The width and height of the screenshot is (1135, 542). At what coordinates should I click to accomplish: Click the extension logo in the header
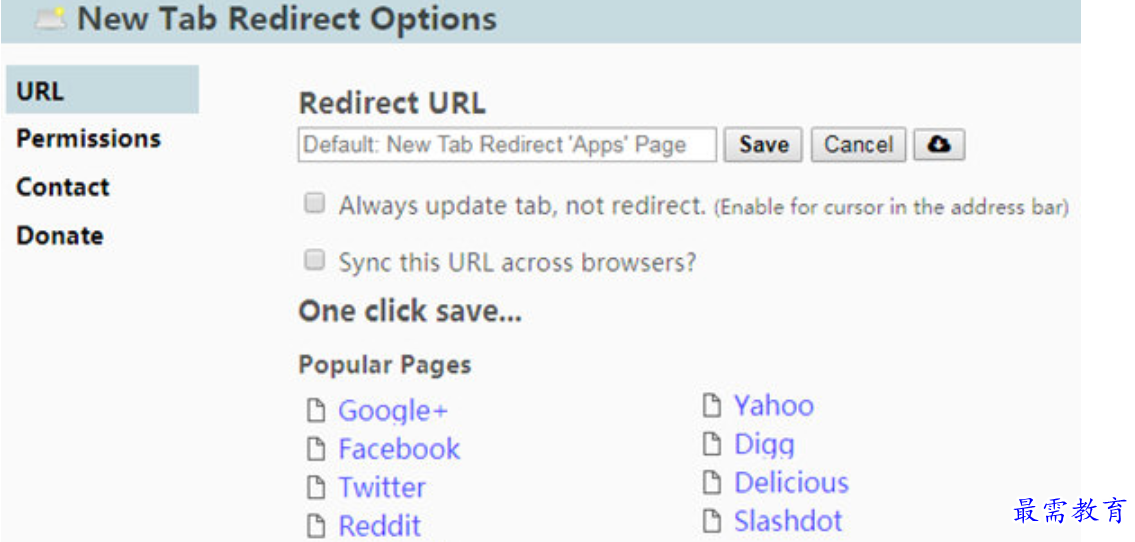click(x=51, y=20)
